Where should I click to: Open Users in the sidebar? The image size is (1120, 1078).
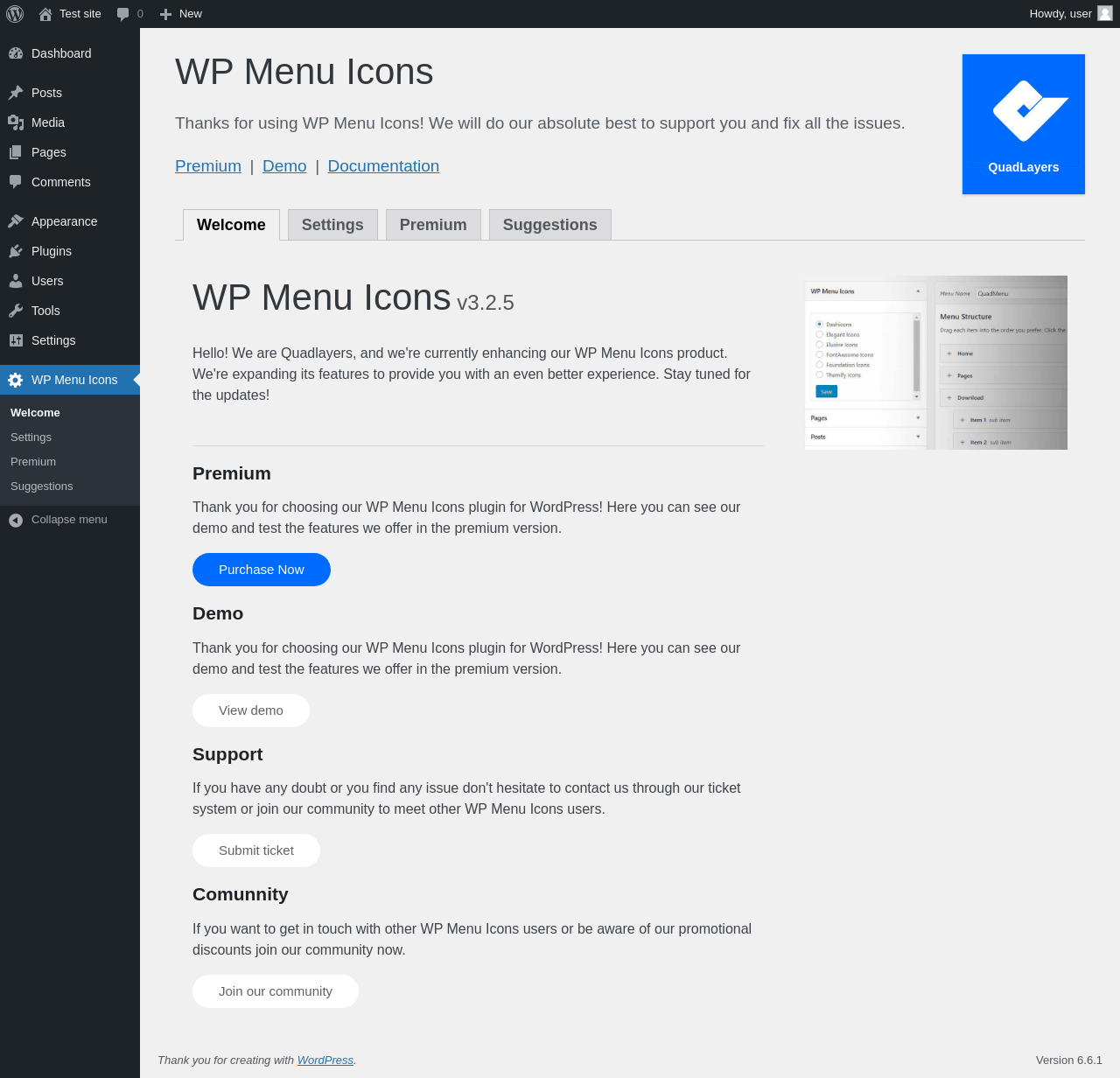pos(70,281)
